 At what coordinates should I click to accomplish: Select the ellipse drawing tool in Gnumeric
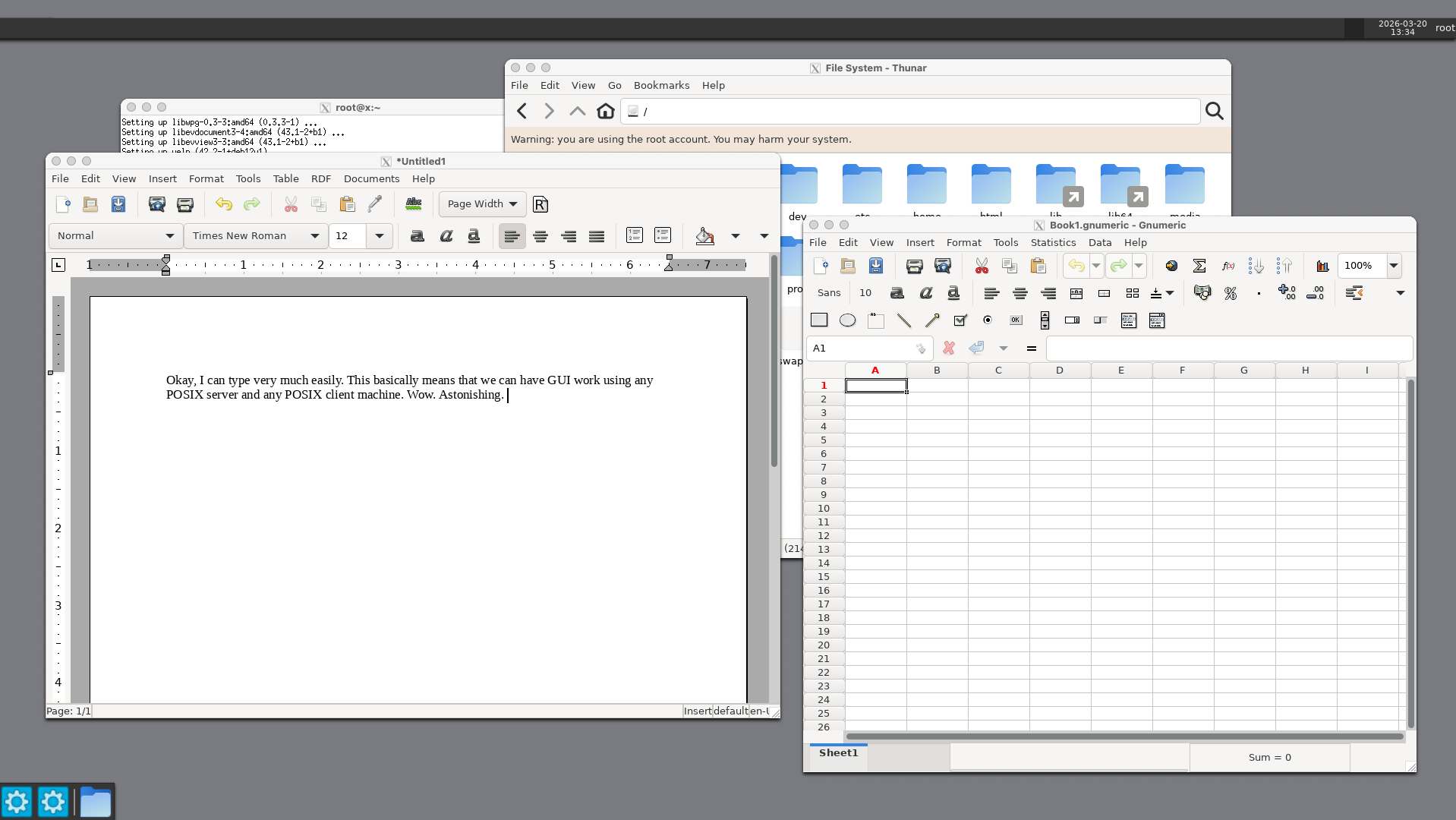[x=847, y=320]
